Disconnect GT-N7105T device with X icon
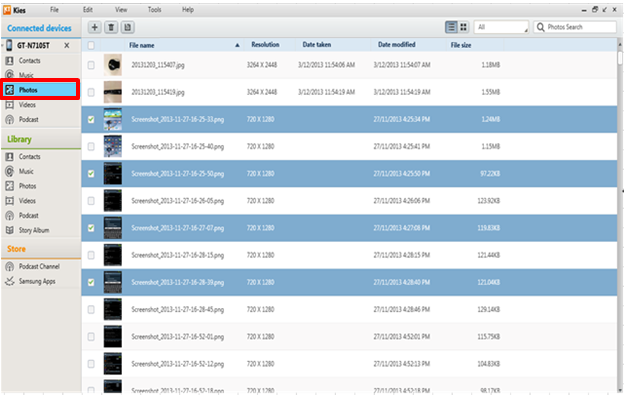 tap(67, 45)
